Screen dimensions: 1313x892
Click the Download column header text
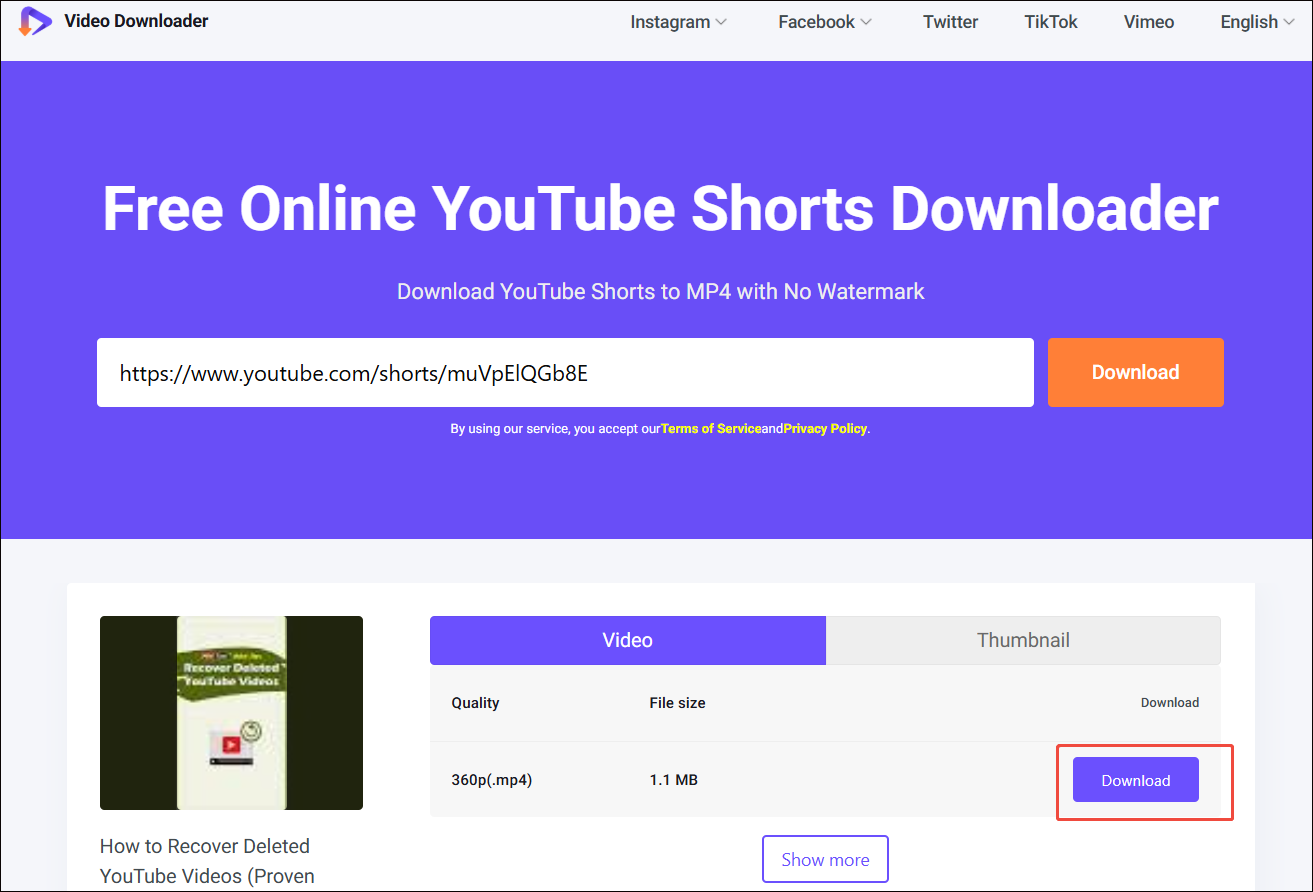tap(1170, 703)
